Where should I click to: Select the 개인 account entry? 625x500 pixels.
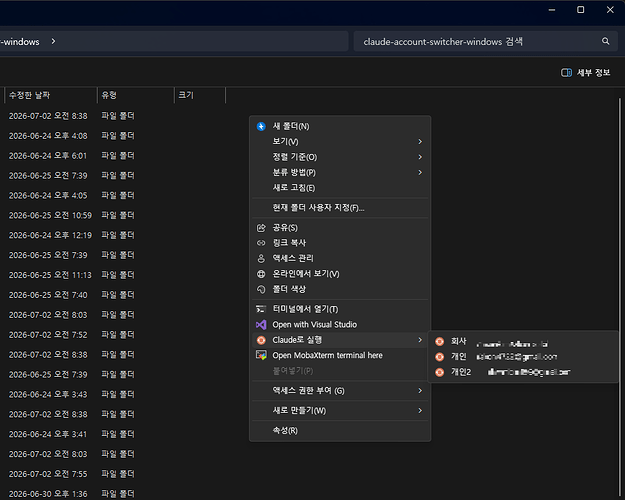pos(523,357)
